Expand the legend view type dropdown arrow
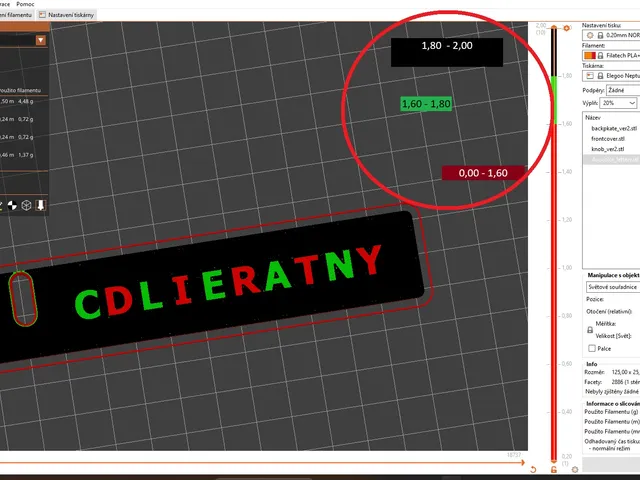Image resolution: width=640 pixels, height=480 pixels. coord(40,40)
